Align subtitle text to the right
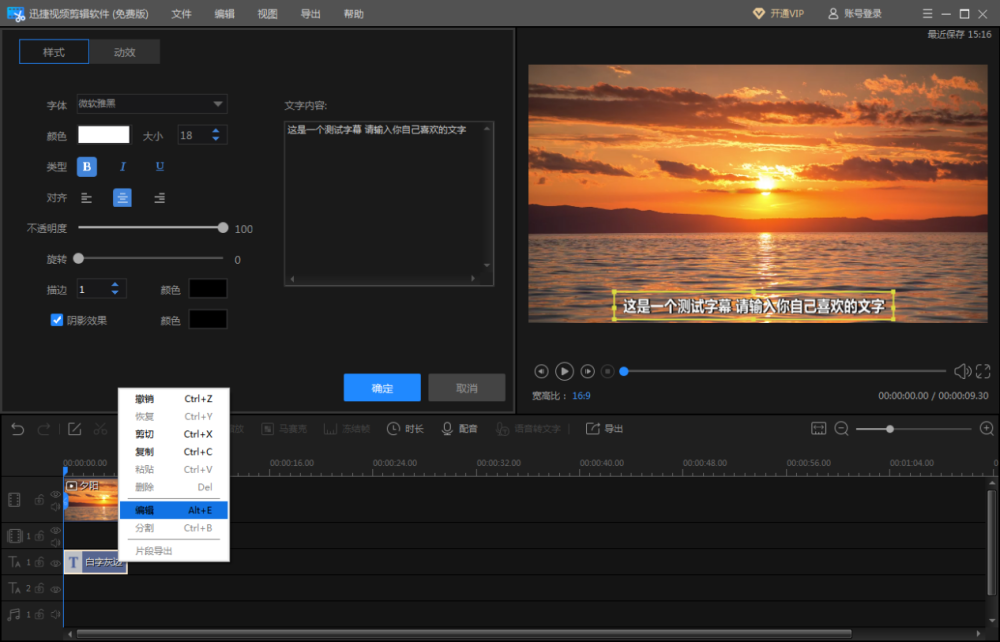 [159, 198]
